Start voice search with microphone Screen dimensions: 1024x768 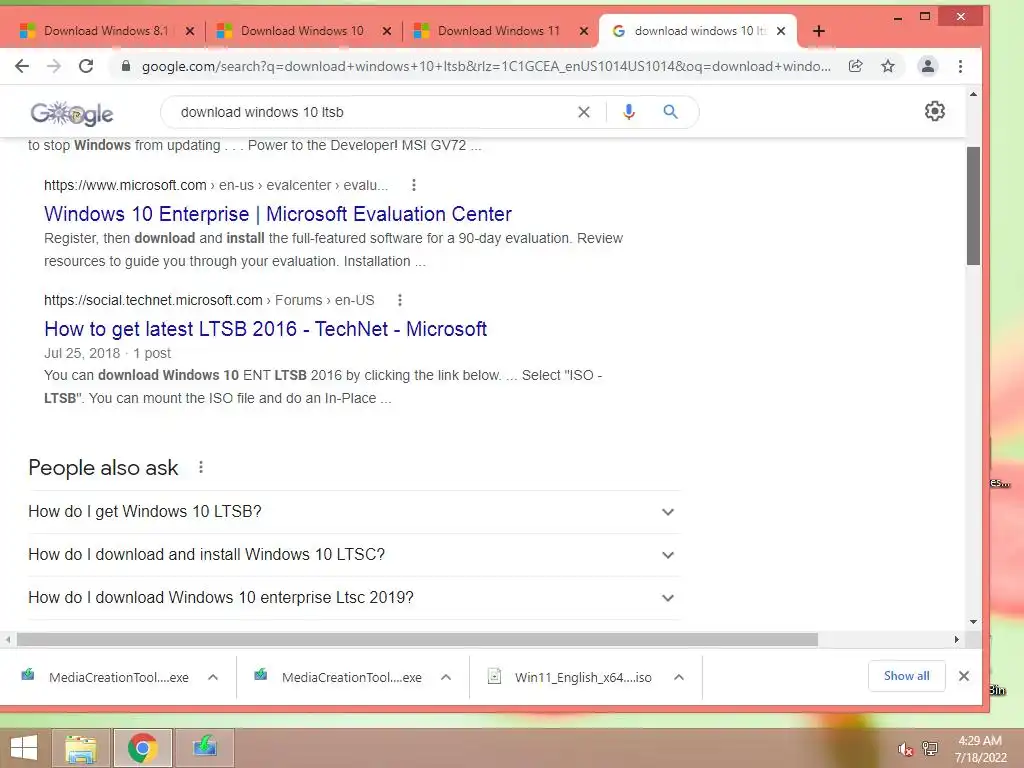pyautogui.click(x=629, y=112)
